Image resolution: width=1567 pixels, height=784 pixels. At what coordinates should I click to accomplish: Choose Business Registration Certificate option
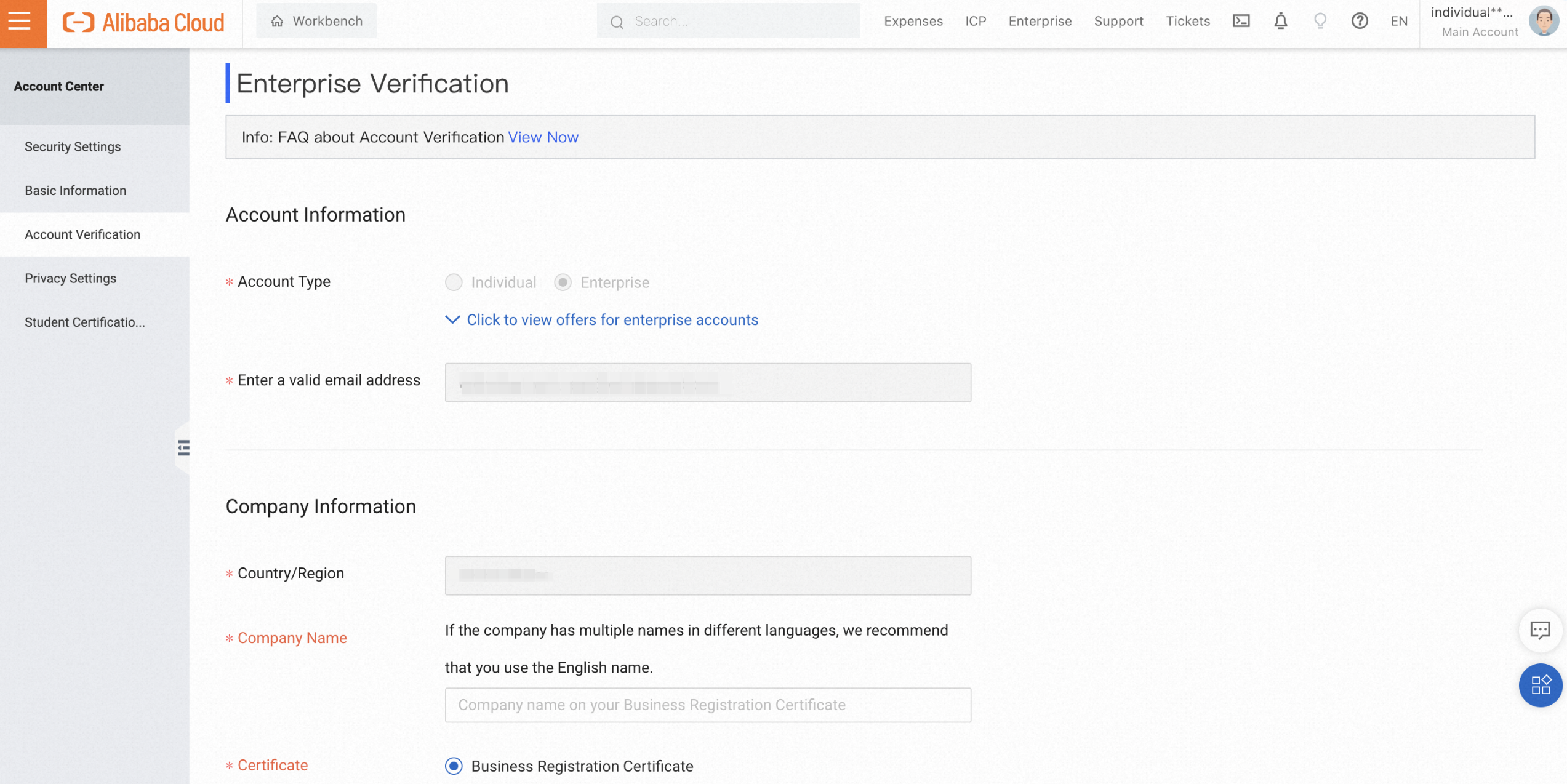pyautogui.click(x=454, y=766)
